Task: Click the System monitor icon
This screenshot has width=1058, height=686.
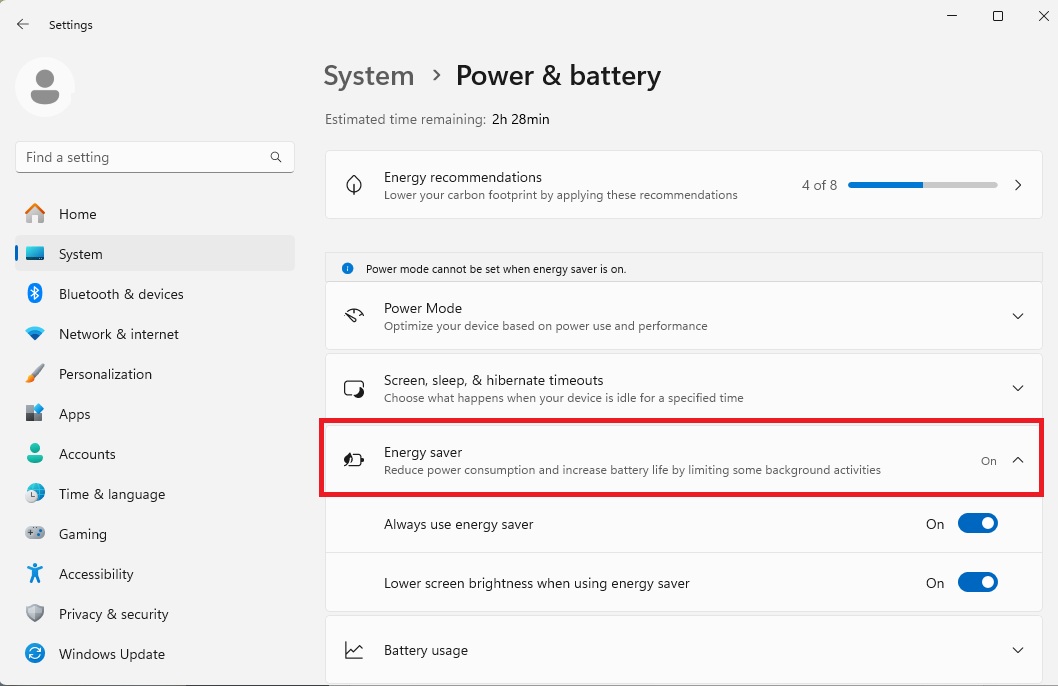Action: (35, 254)
